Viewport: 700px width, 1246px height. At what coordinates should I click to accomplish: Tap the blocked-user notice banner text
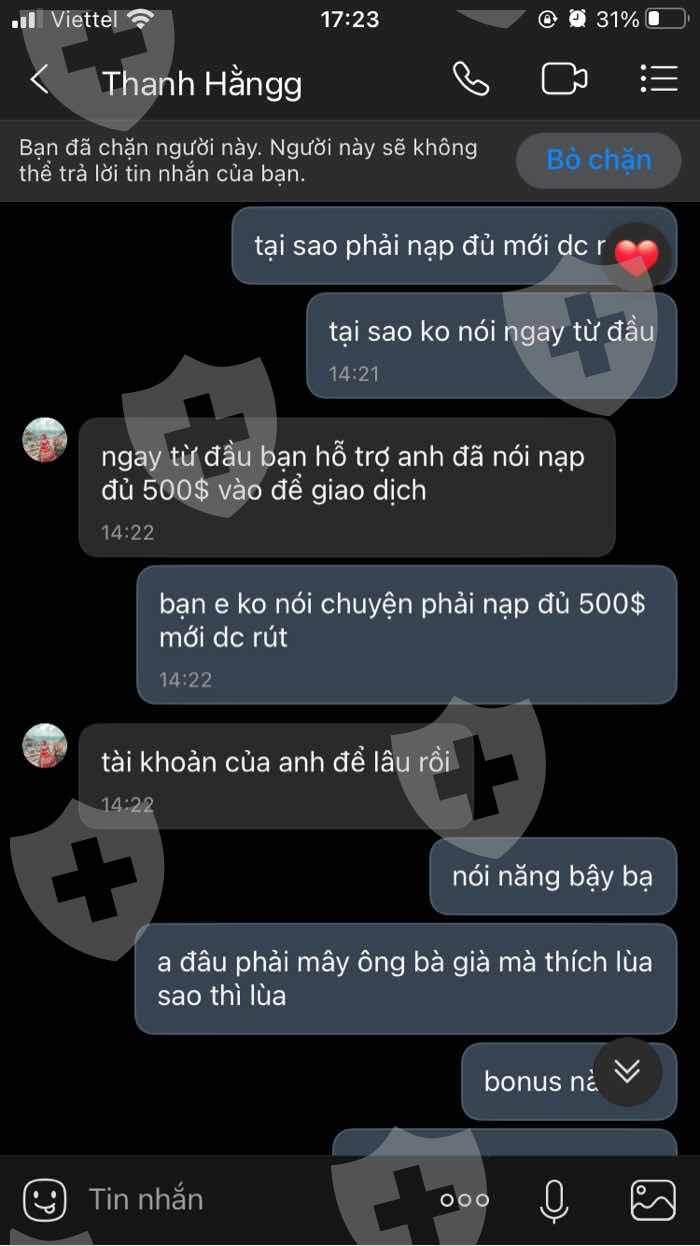tap(248, 160)
